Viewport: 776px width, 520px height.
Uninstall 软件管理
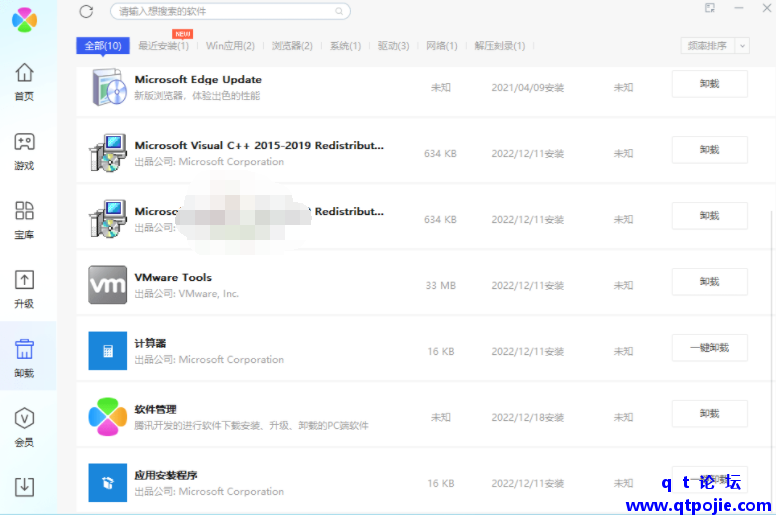click(x=709, y=413)
